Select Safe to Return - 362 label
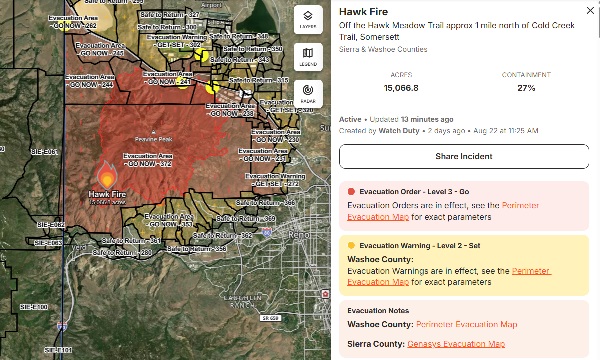 [222, 235]
